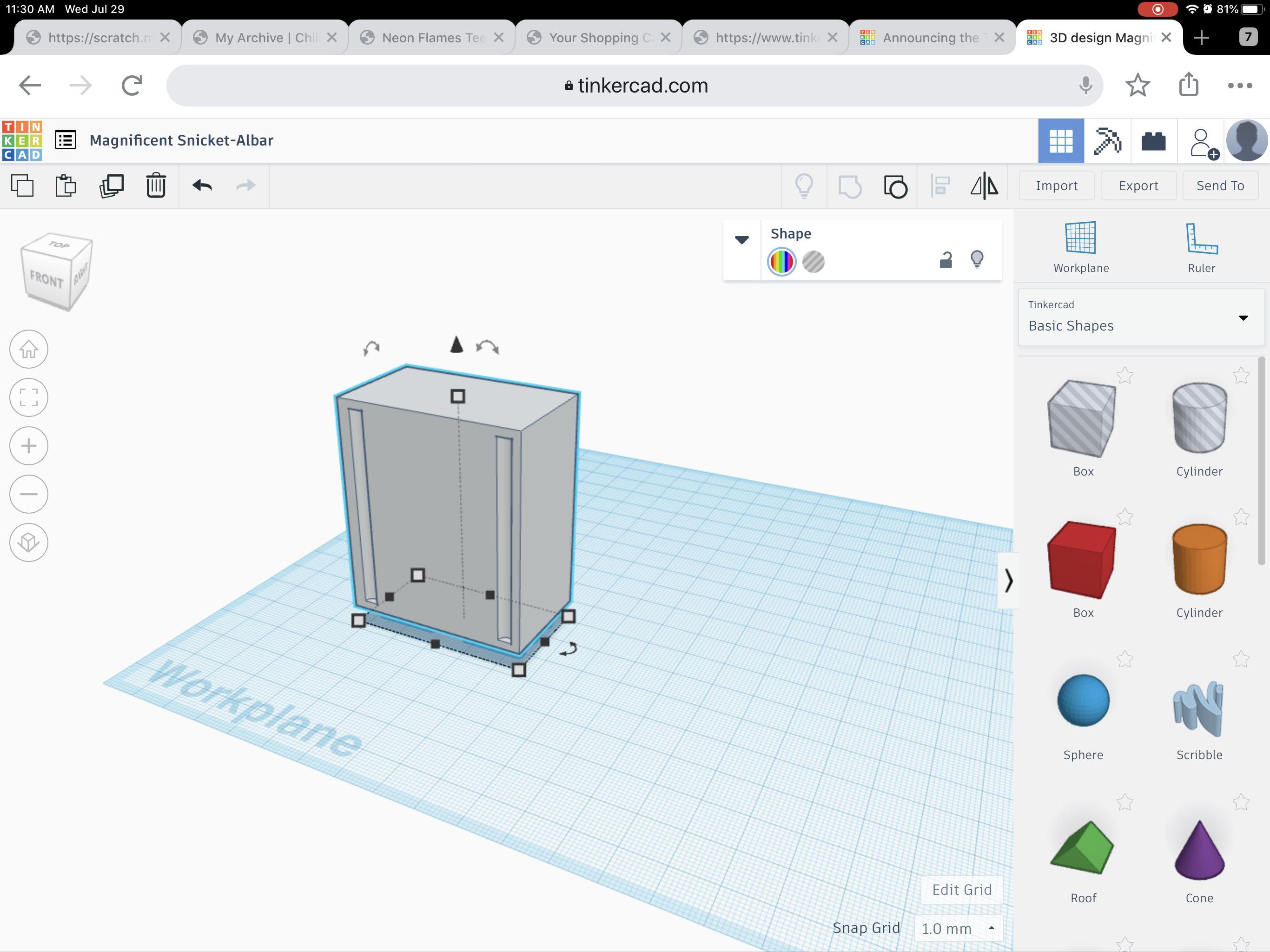Viewport: 1270px width, 952px height.
Task: Switch to Announcing the tab
Action: (x=933, y=38)
